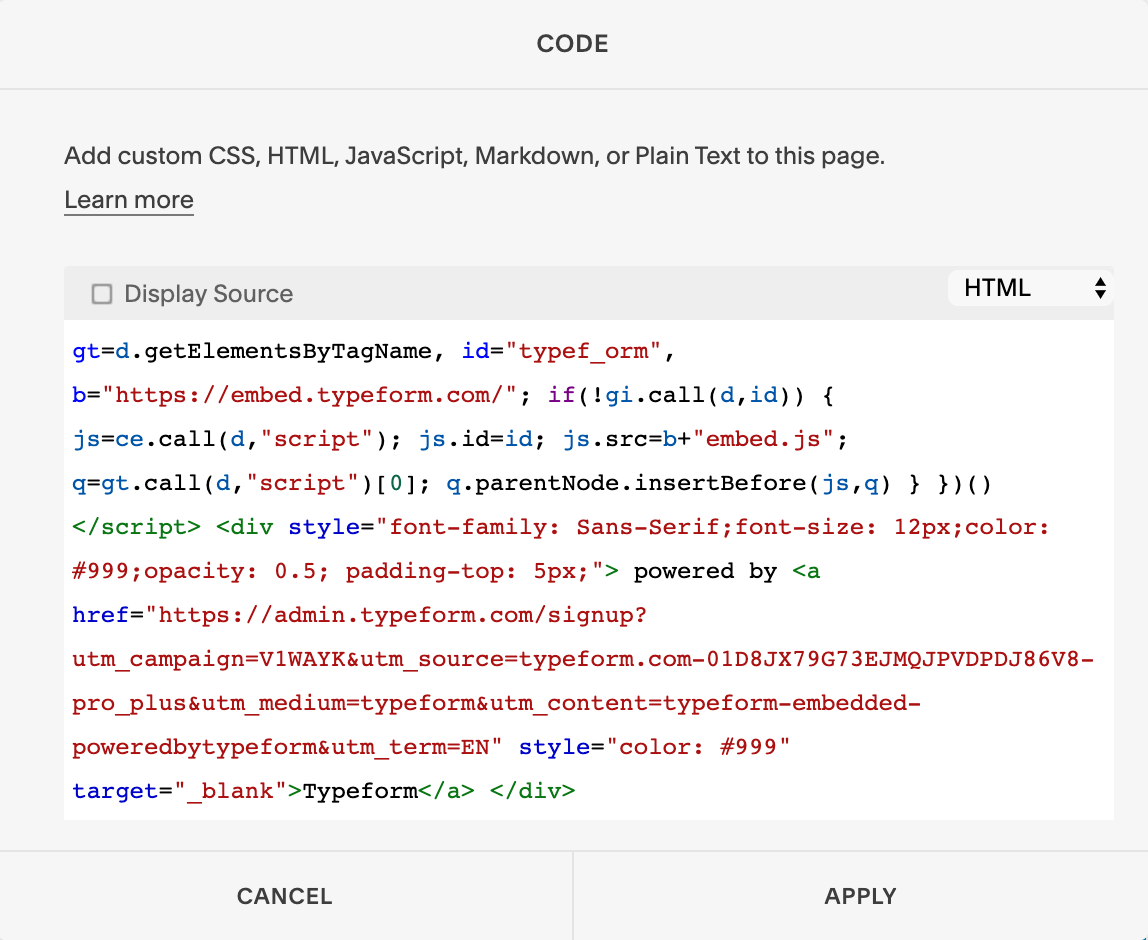The height and width of the screenshot is (940, 1148).
Task: Click the closing </script> tag text
Action: click(136, 527)
